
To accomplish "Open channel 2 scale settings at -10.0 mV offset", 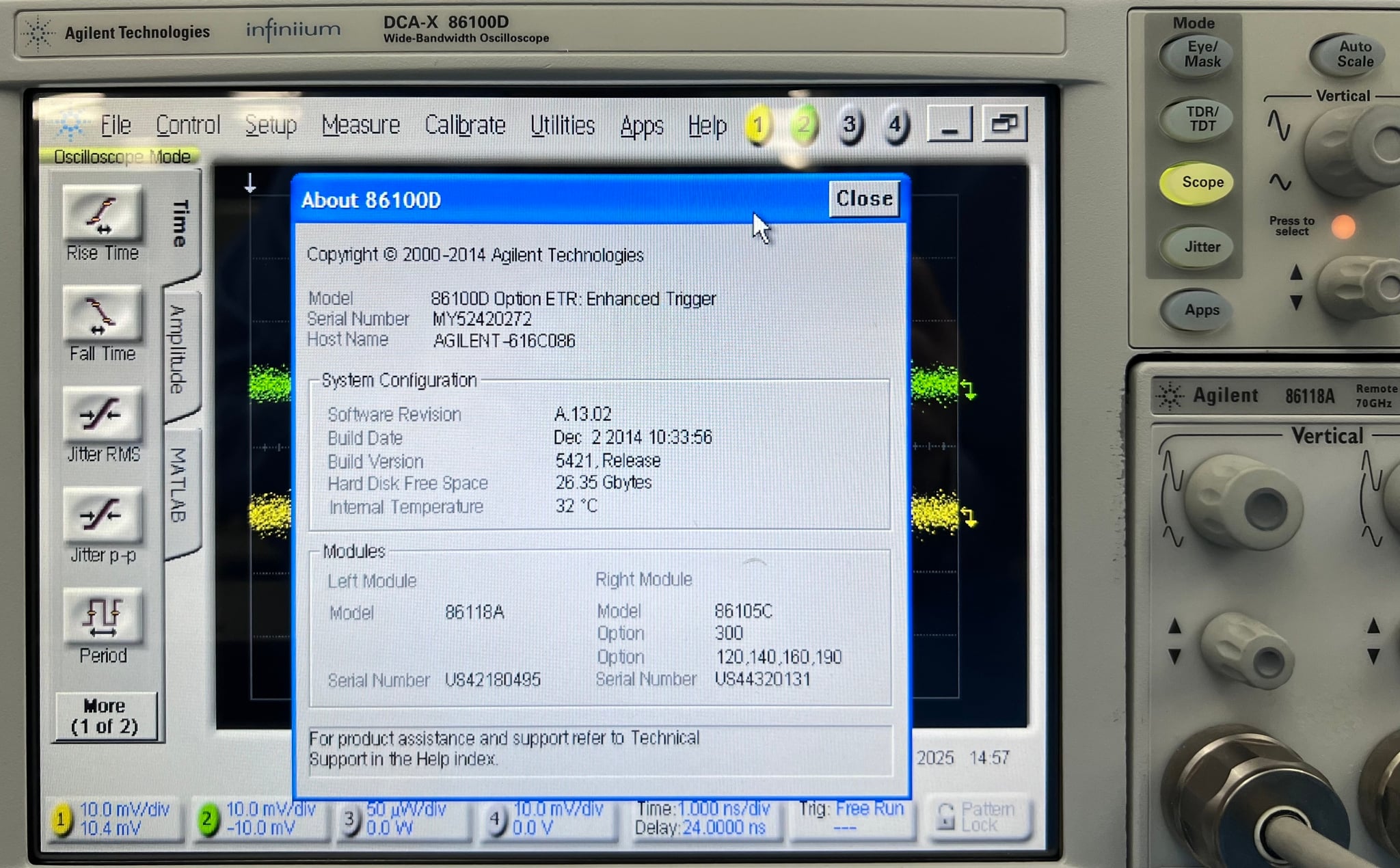I will 260,819.
